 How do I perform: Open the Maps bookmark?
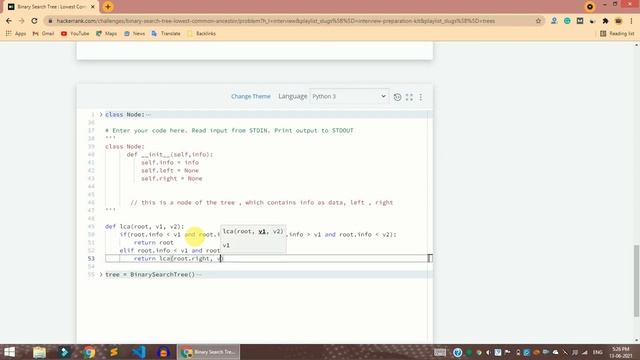107,33
